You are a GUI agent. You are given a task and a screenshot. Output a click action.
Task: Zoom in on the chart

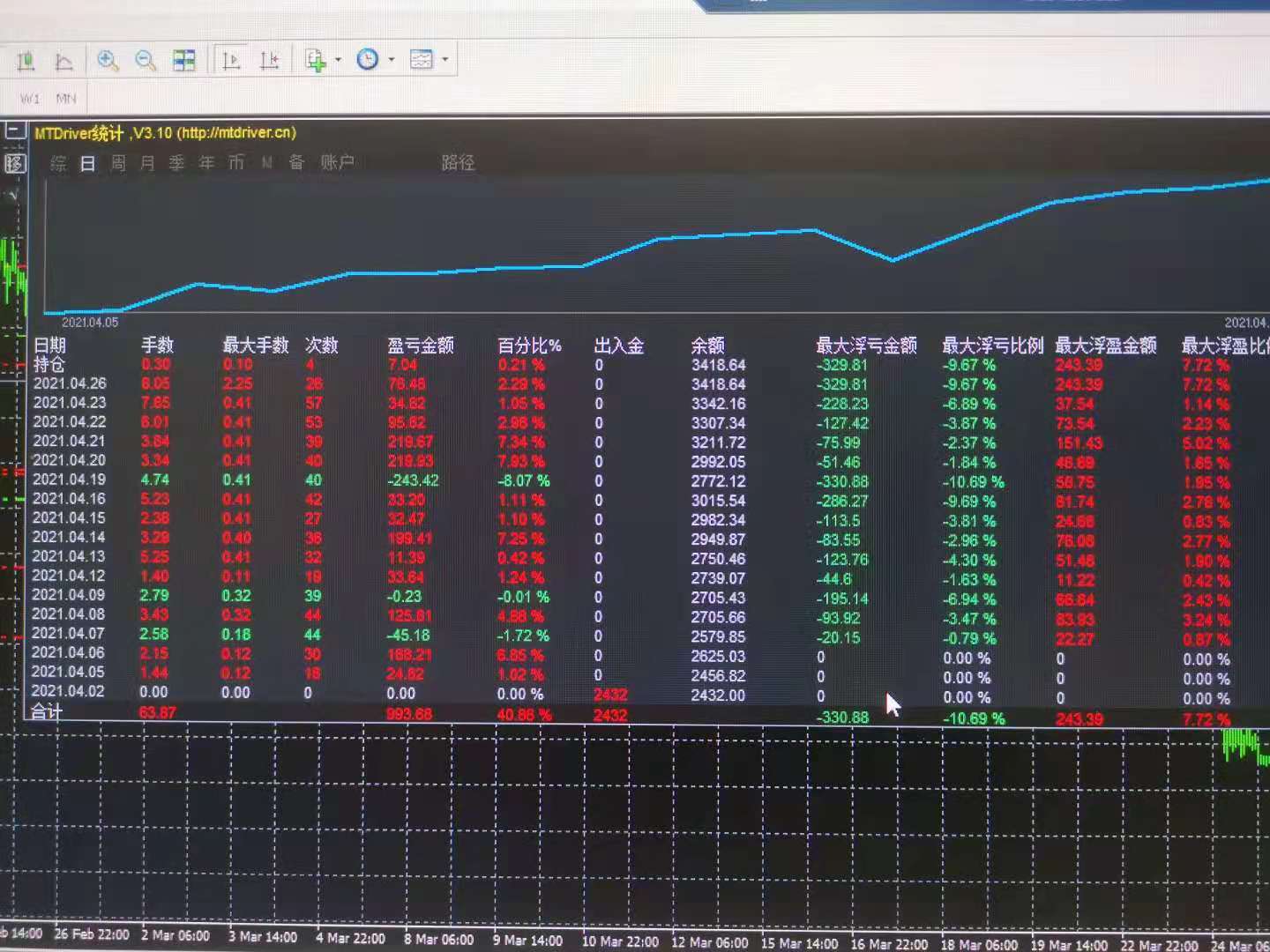coord(108,60)
